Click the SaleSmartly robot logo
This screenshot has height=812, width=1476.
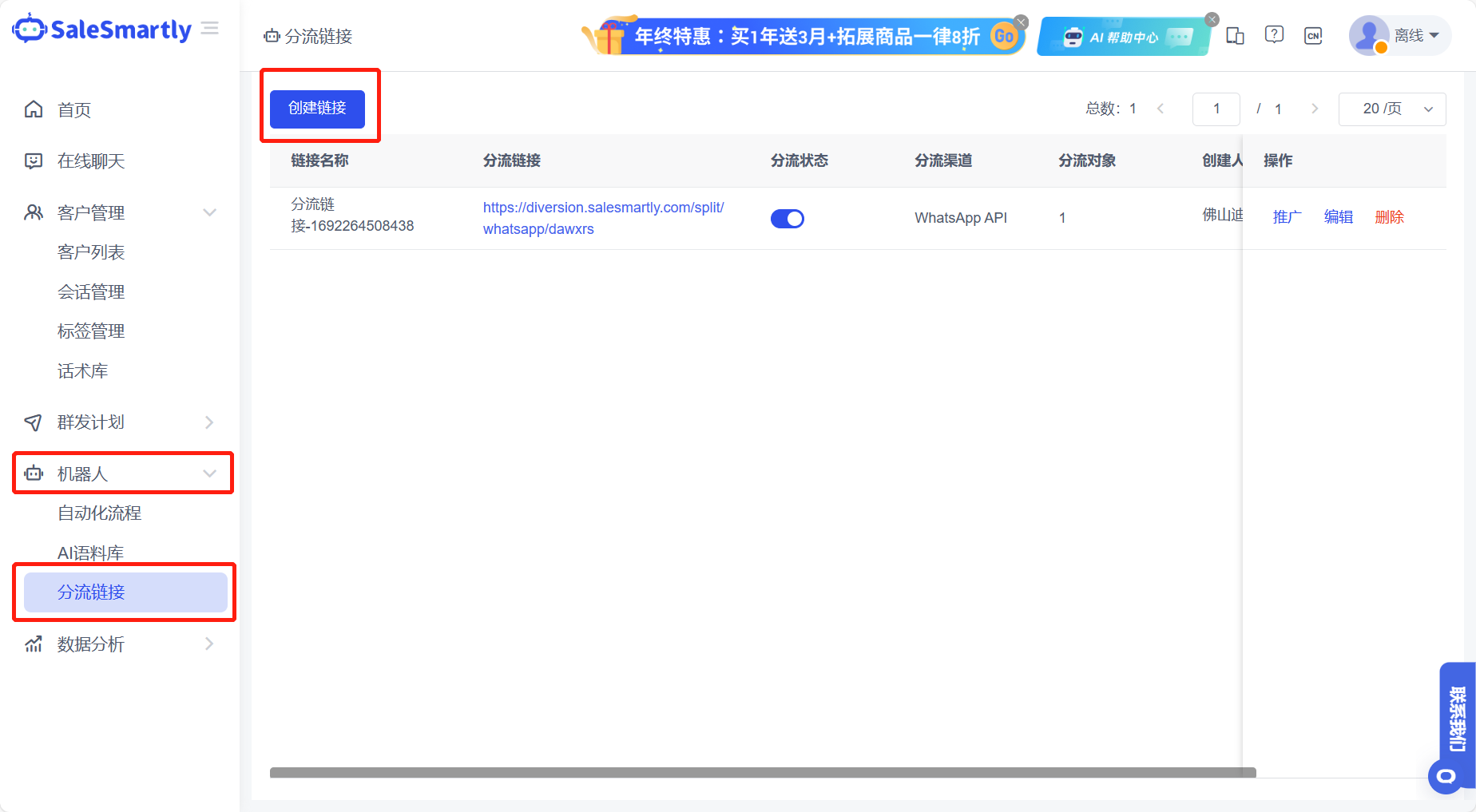click(x=30, y=29)
